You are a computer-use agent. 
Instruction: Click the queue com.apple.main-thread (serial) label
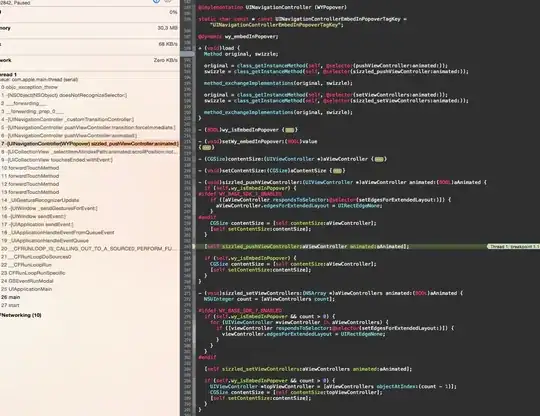coord(39,80)
